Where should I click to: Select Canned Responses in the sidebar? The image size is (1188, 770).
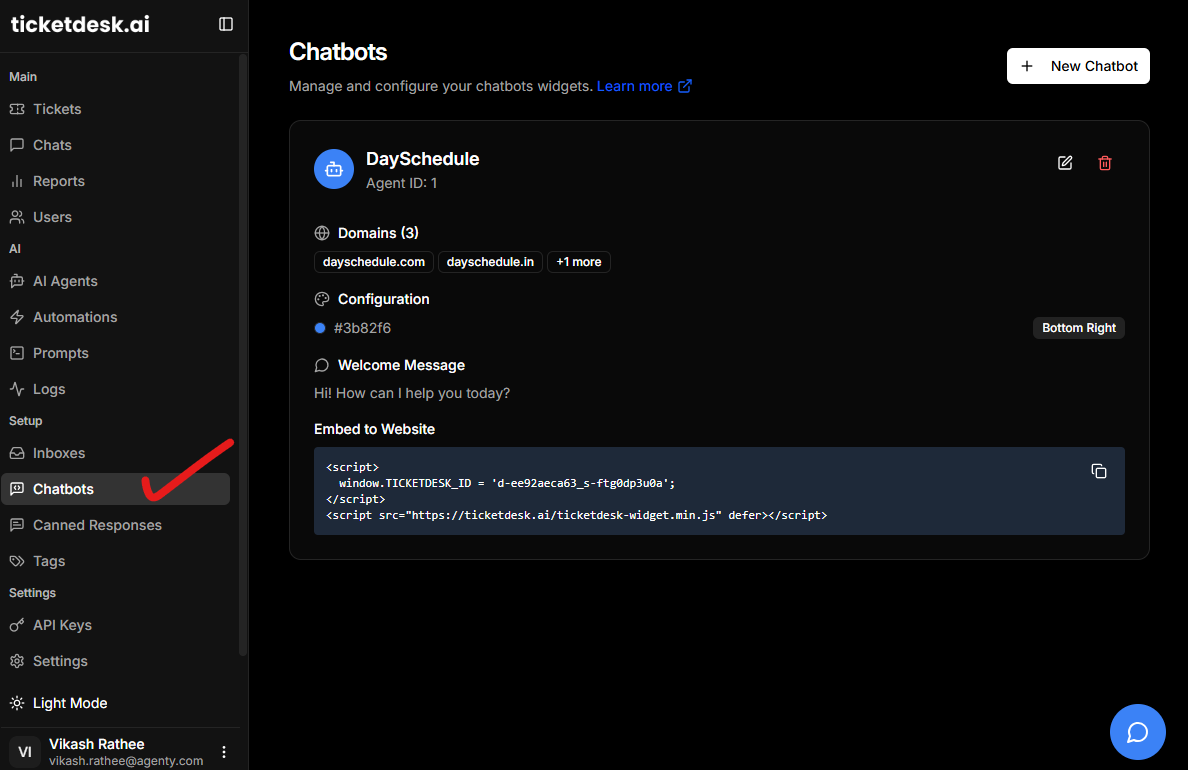[97, 525]
